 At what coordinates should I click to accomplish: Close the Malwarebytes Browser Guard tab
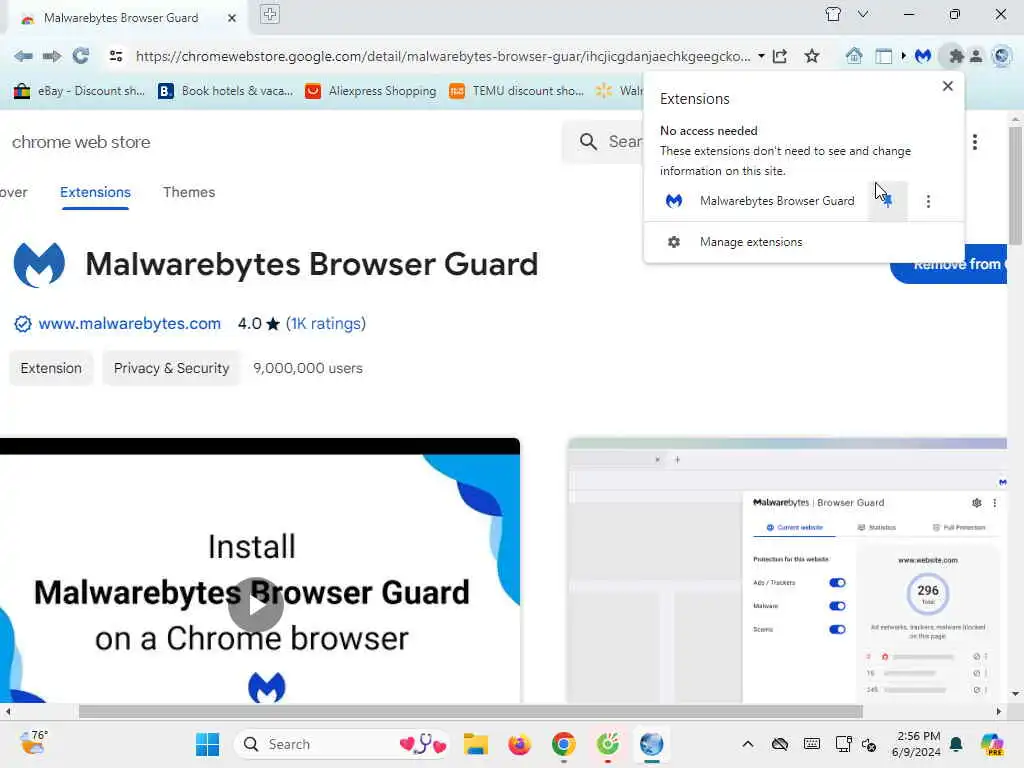[x=232, y=18]
